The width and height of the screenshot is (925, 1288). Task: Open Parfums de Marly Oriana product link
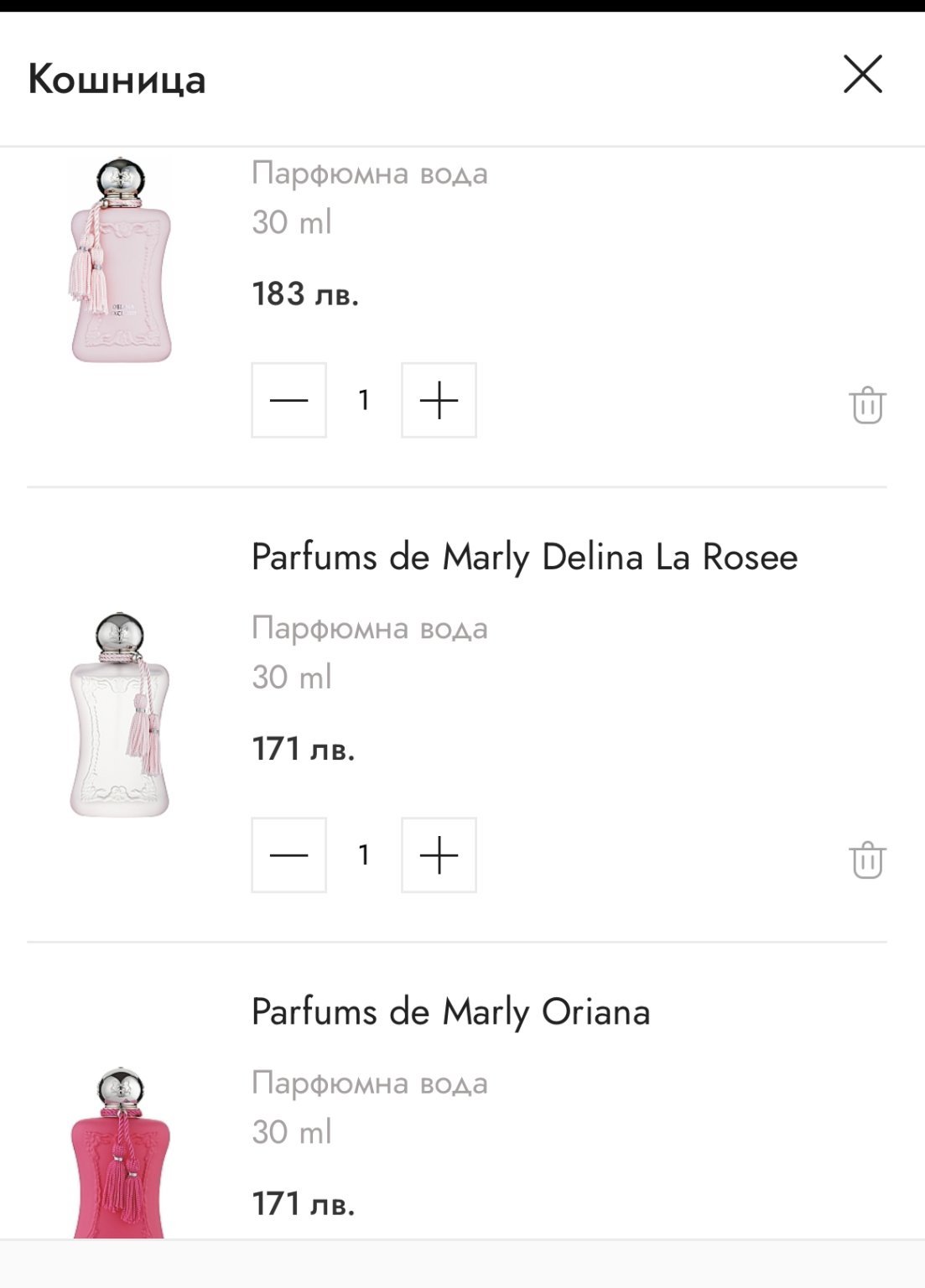[450, 1011]
